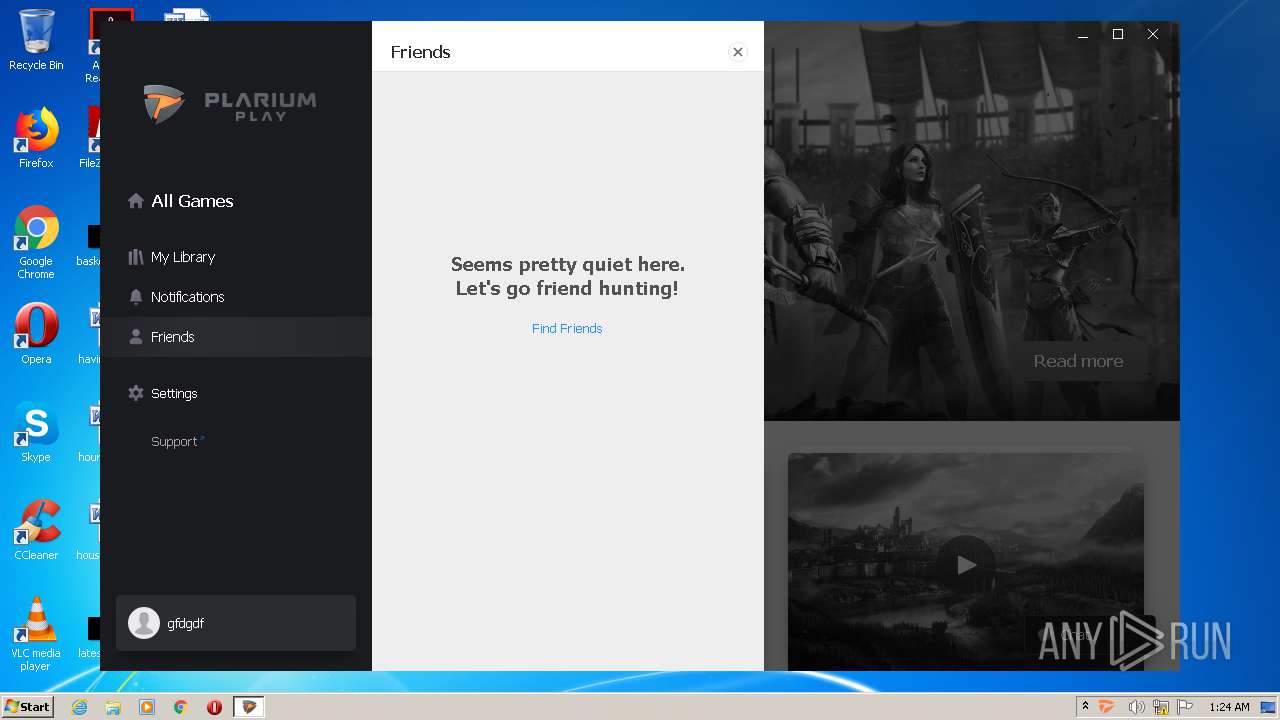Open the Opera desktop shortcut
Image resolution: width=1280 pixels, height=720 pixels.
36,334
